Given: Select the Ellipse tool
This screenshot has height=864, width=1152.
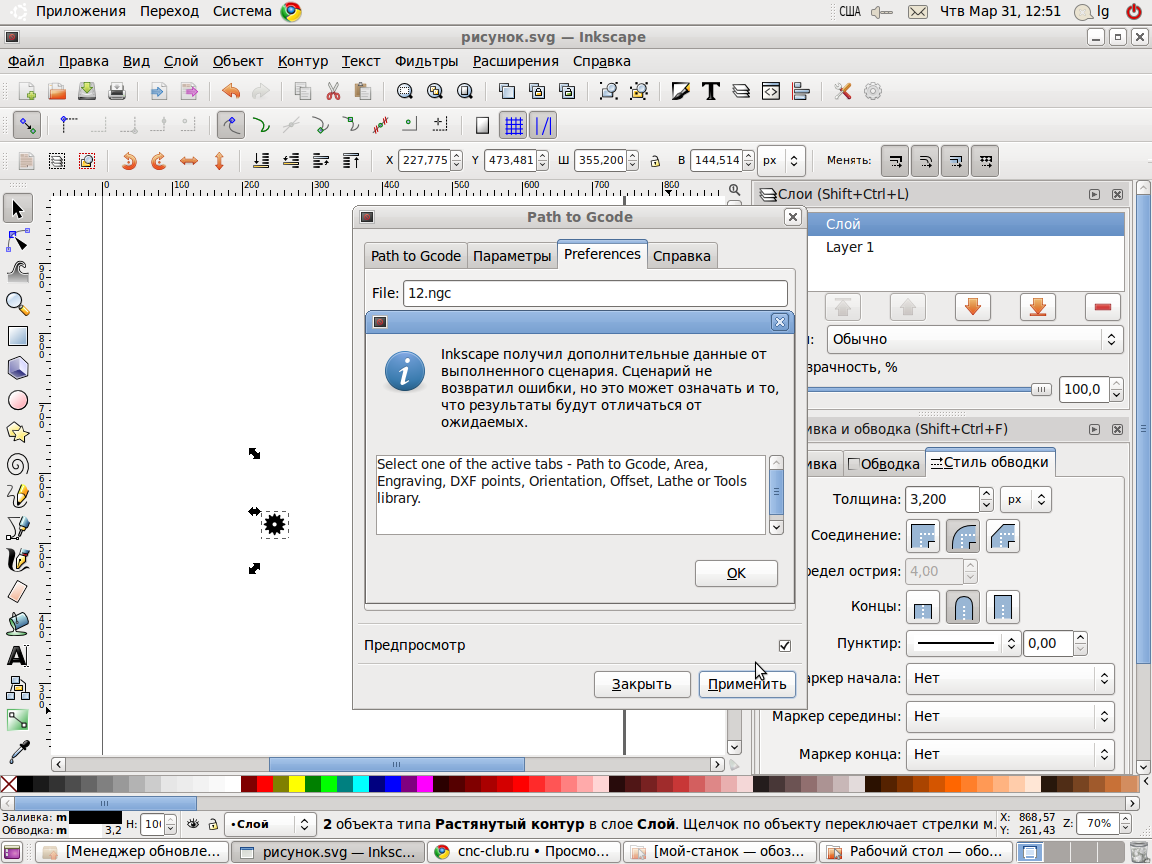Looking at the screenshot, I should pyautogui.click(x=18, y=400).
